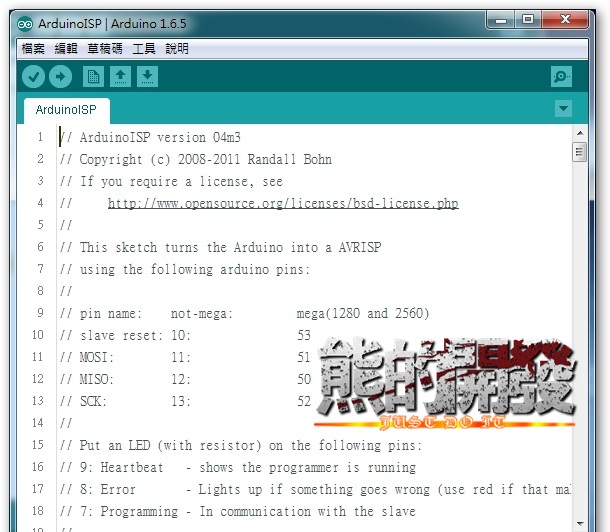Click text 'ArduinoISP version 04m3'
Viewport: 610px width, 532px height.
[x=160, y=137]
